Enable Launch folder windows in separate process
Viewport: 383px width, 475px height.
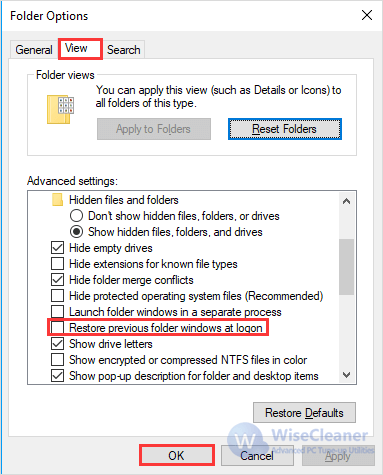click(57, 312)
